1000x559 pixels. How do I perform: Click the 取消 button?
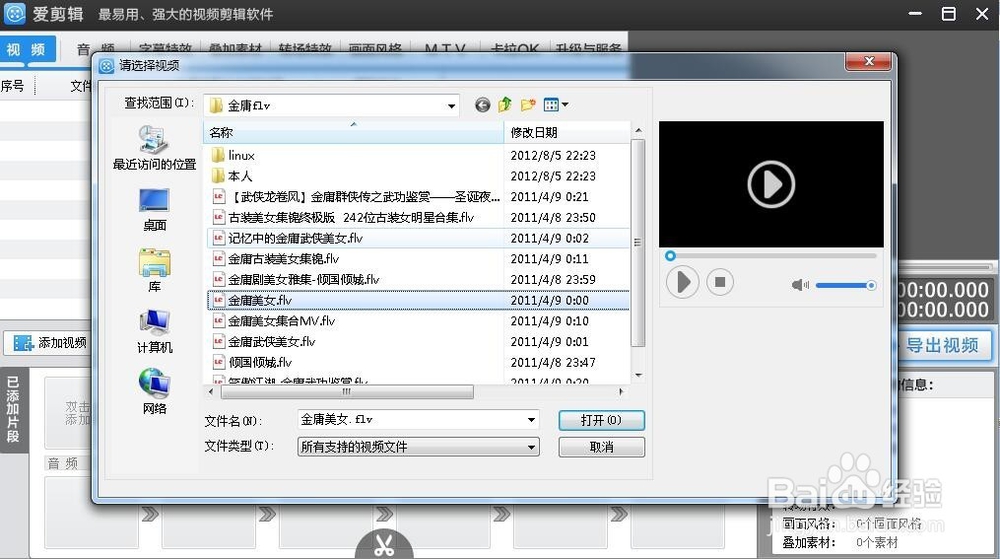pos(601,447)
